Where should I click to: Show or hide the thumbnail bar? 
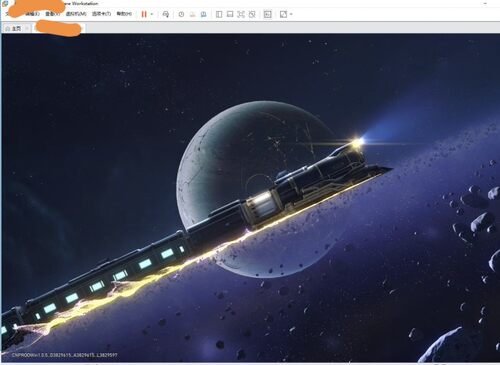click(230, 14)
